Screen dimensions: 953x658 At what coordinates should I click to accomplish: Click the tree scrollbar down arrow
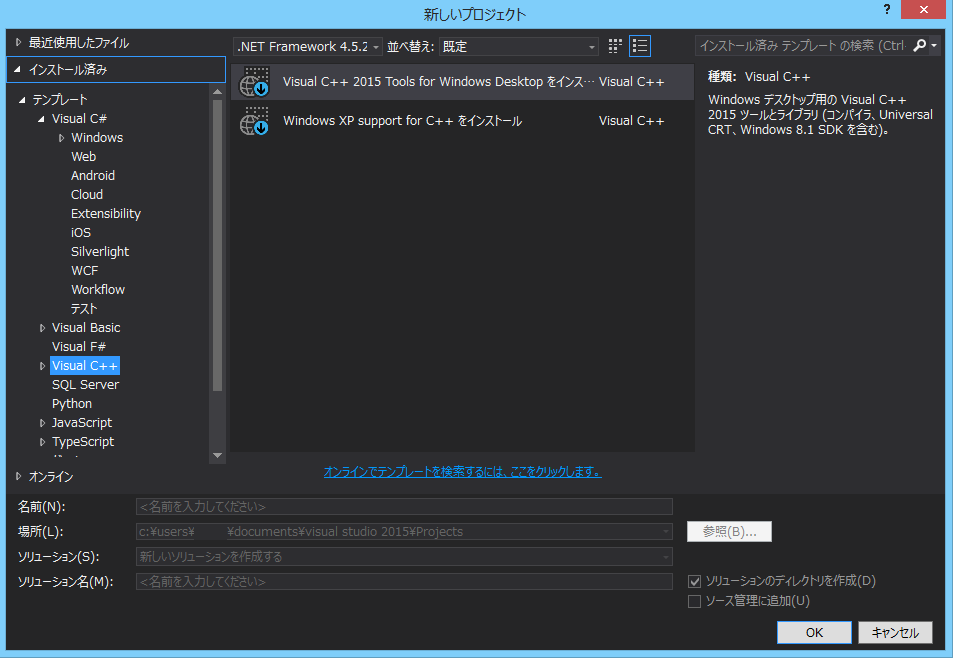[x=217, y=456]
